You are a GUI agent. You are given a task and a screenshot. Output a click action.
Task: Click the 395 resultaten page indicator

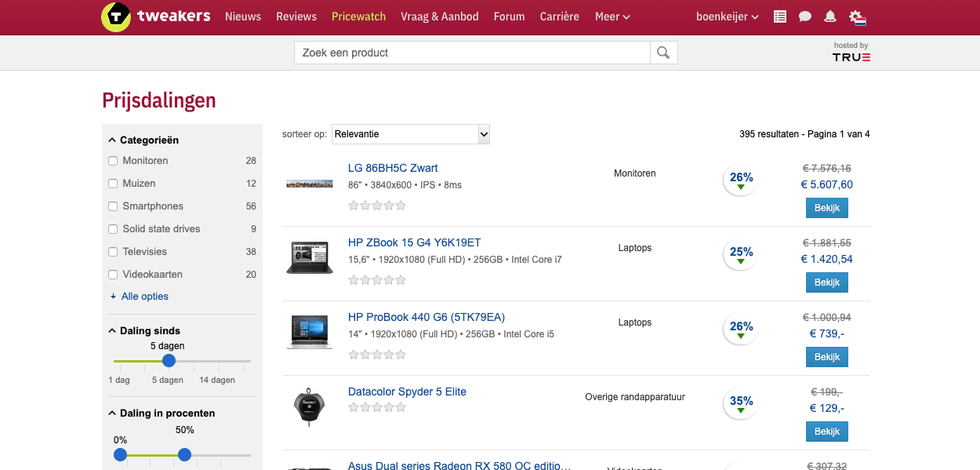tap(804, 134)
